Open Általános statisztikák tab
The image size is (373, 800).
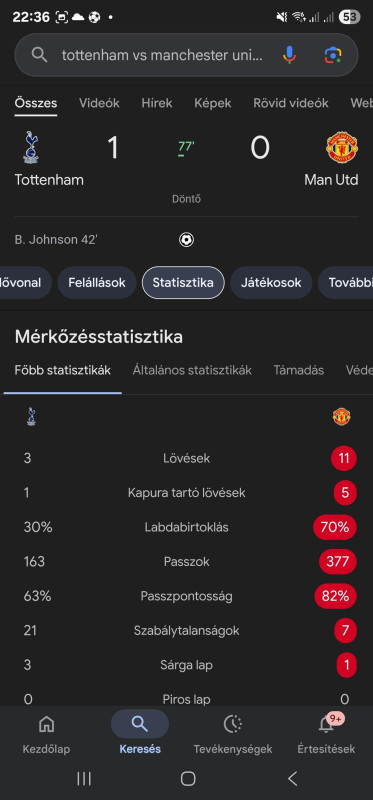pyautogui.click(x=192, y=370)
